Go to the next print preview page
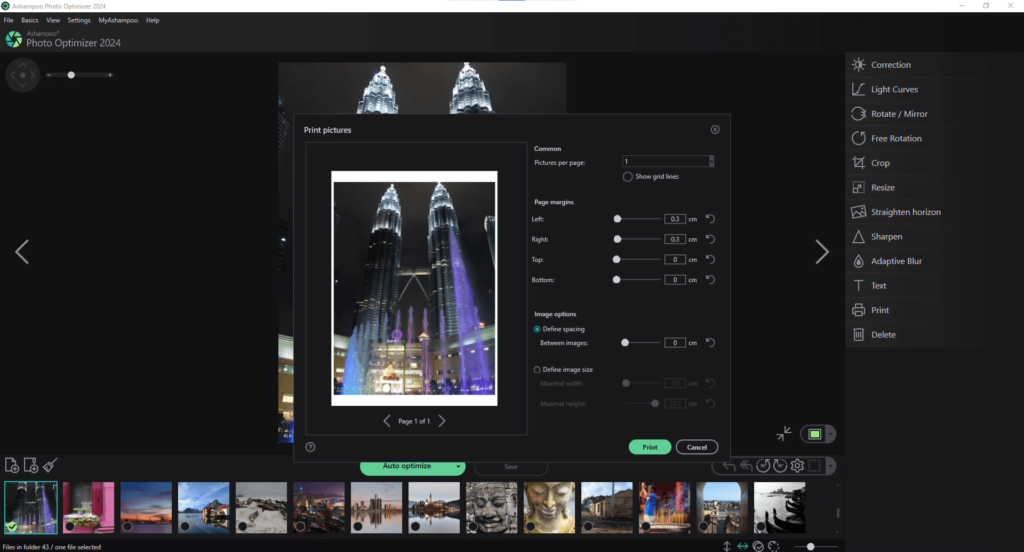This screenshot has height=552, width=1024. (x=442, y=421)
